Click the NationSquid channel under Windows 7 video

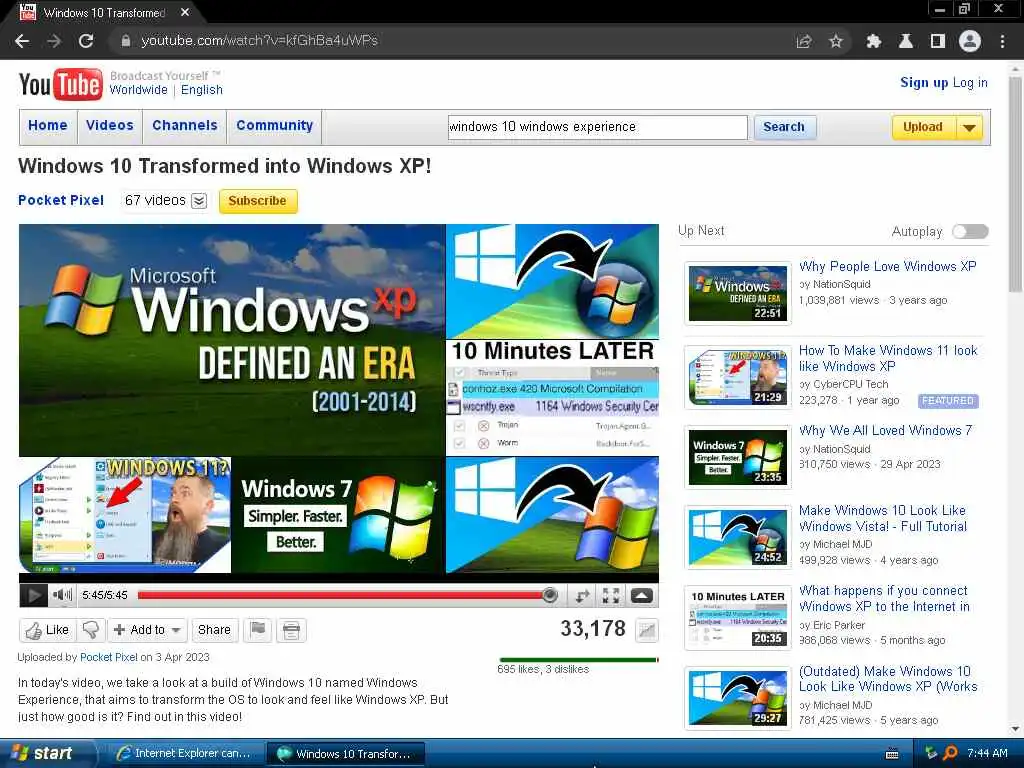pos(841,449)
